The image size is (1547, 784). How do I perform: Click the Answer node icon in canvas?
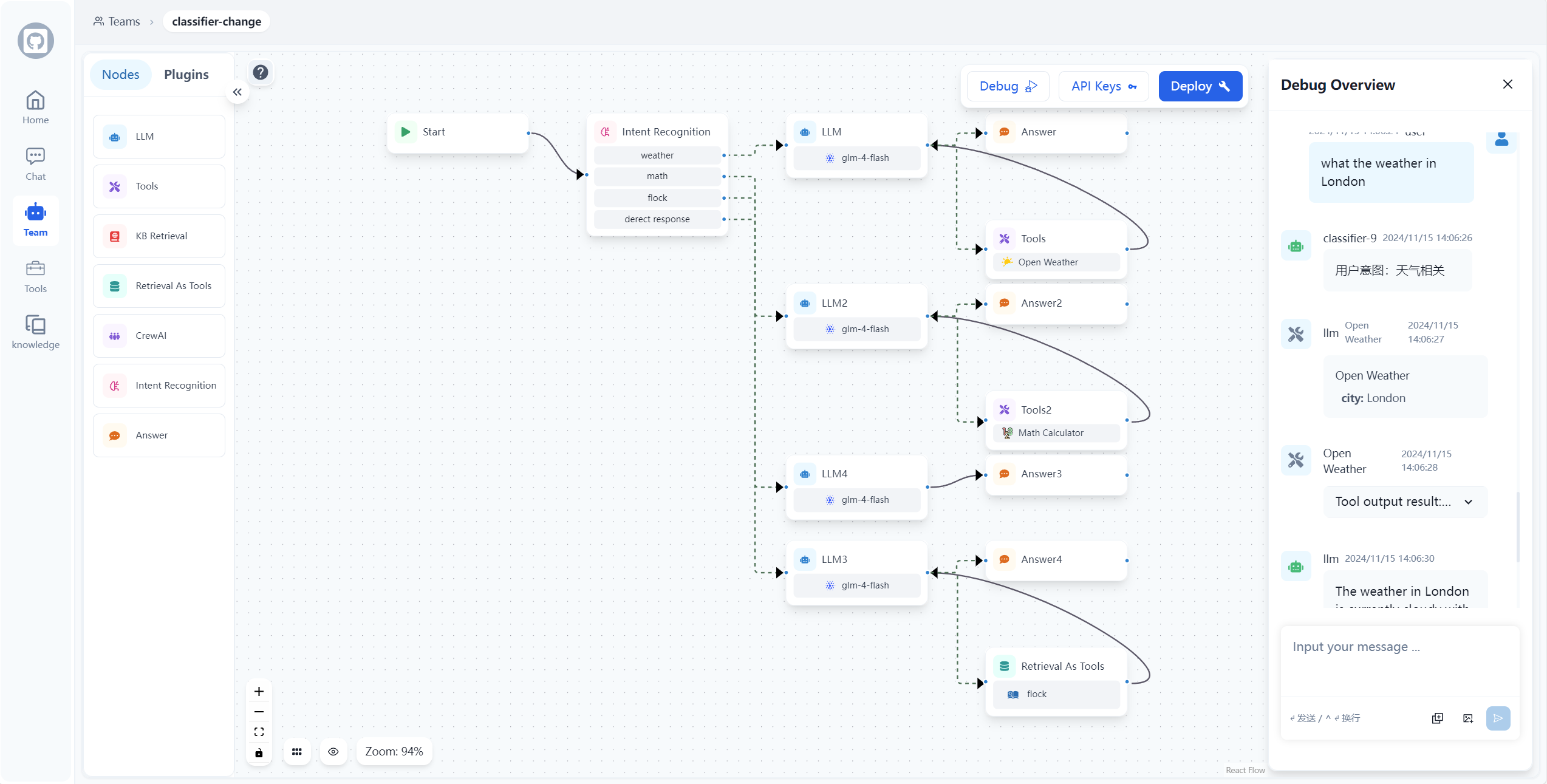tap(1004, 131)
